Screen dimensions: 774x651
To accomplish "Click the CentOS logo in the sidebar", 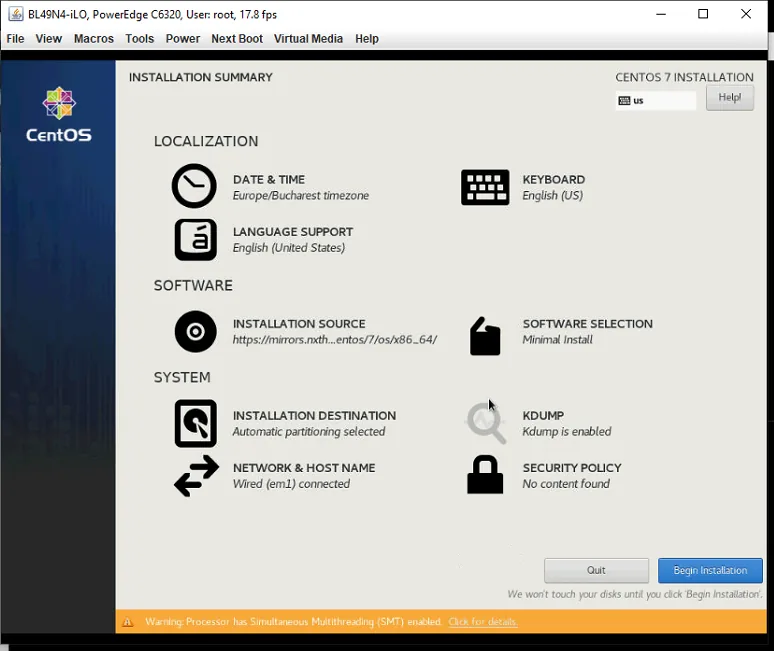I will (x=59, y=115).
